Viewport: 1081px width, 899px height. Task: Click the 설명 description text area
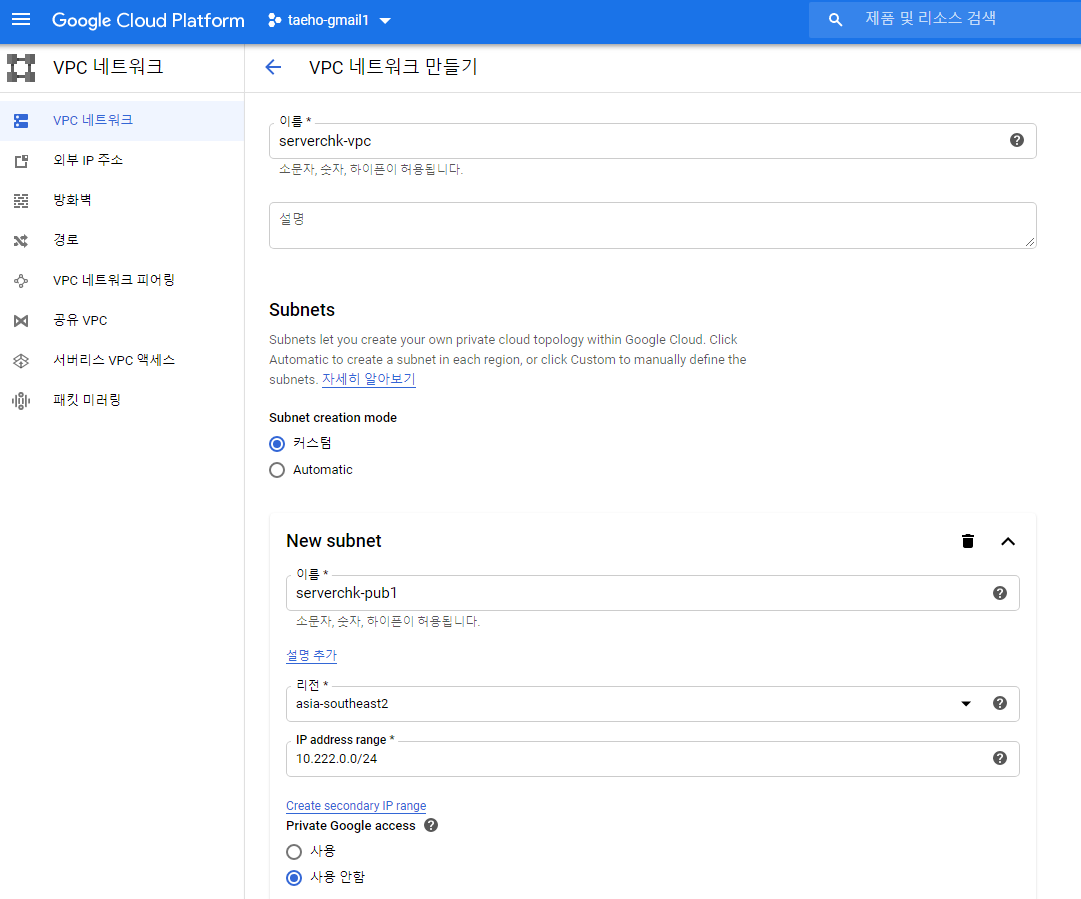click(652, 225)
